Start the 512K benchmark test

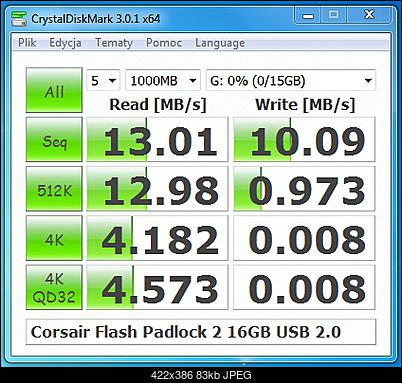[54, 189]
